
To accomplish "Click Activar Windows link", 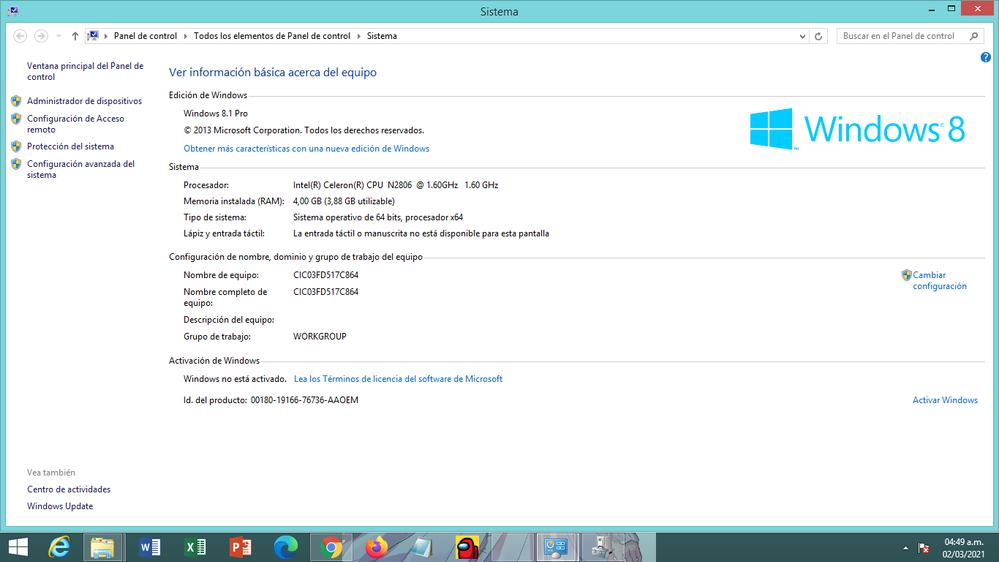I will click(x=945, y=400).
